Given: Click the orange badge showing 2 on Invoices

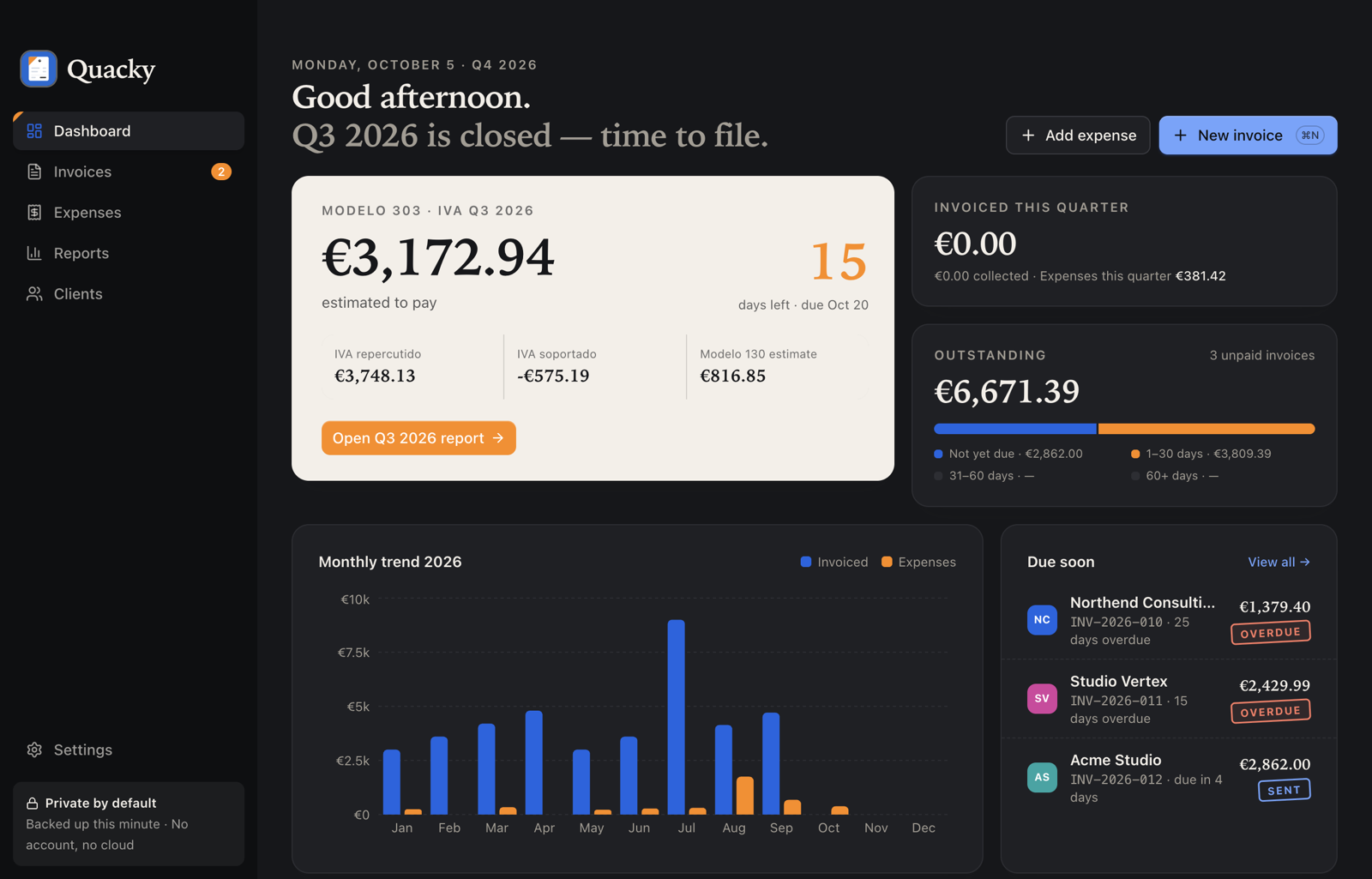Looking at the screenshot, I should [x=221, y=172].
